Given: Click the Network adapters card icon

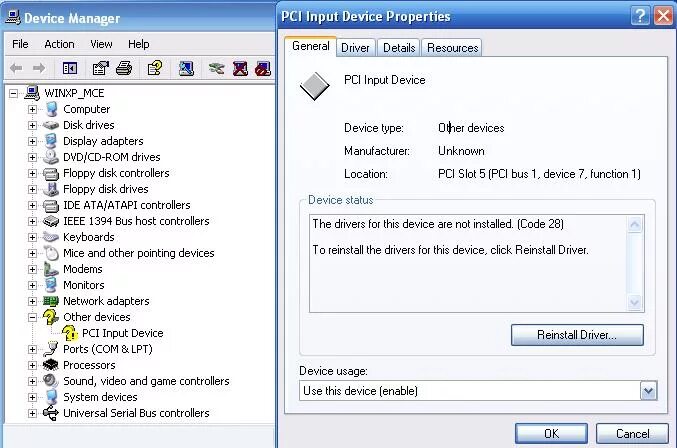Looking at the screenshot, I should point(51,301).
